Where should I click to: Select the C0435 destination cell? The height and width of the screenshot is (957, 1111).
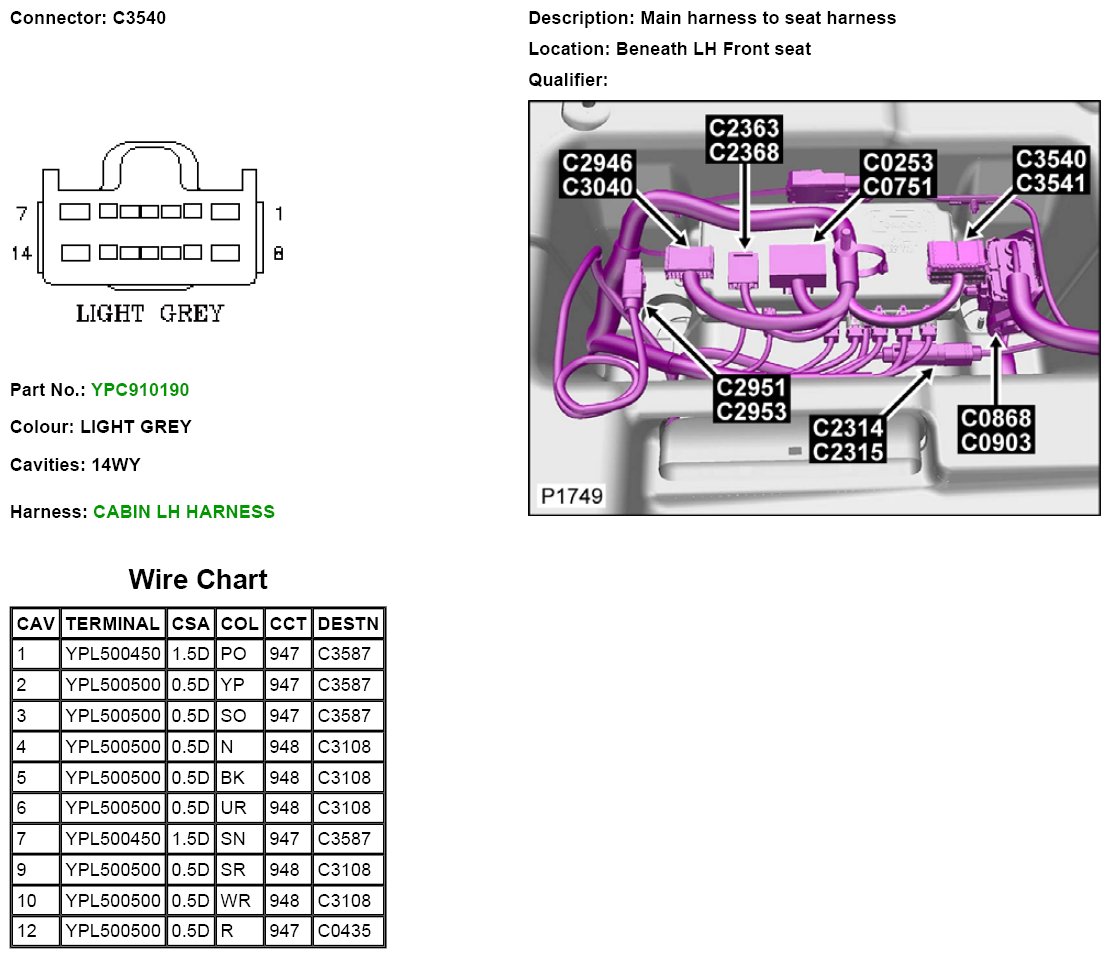tap(343, 932)
